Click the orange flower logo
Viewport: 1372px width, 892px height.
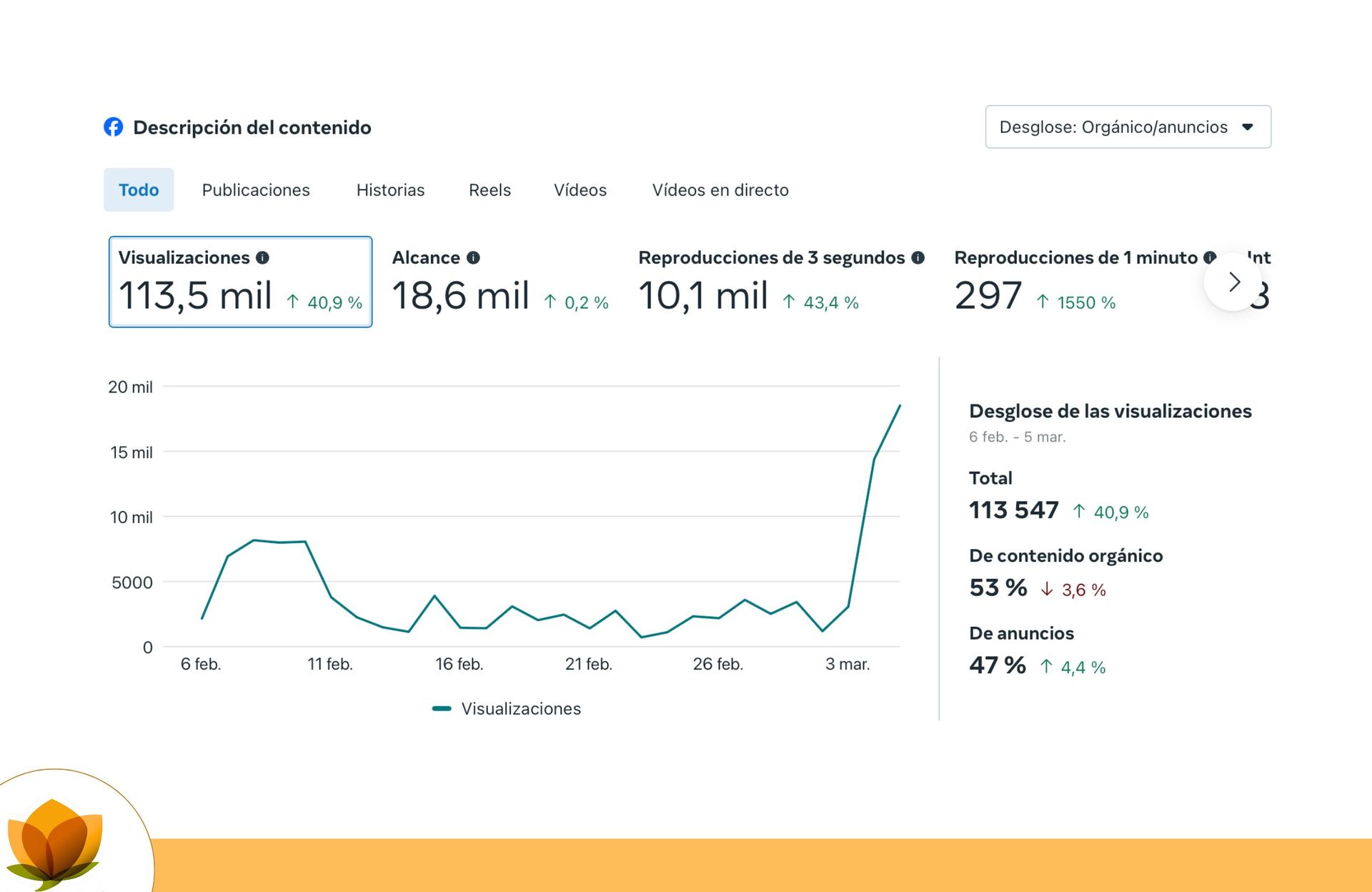[54, 843]
